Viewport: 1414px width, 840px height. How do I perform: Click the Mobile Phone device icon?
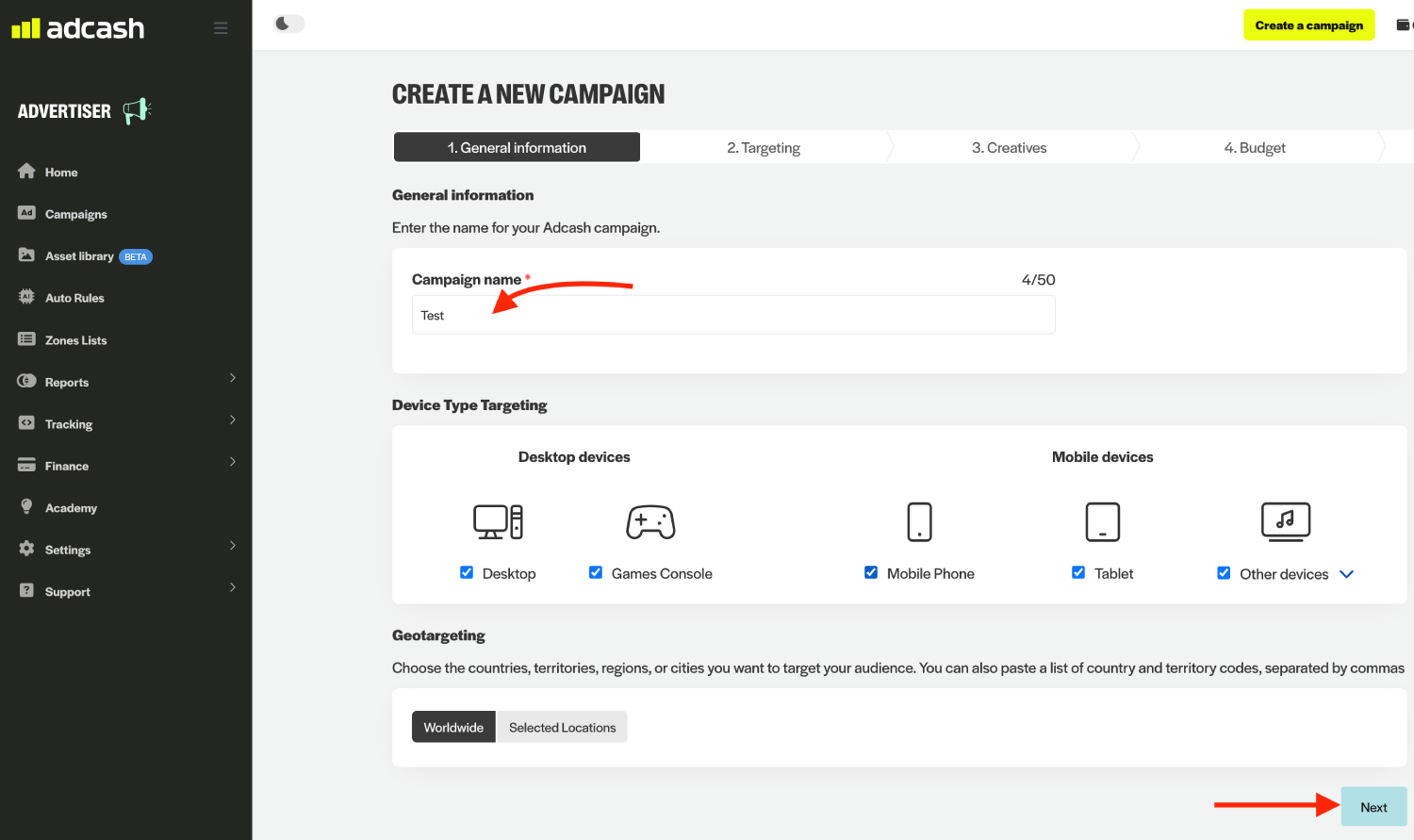click(919, 521)
